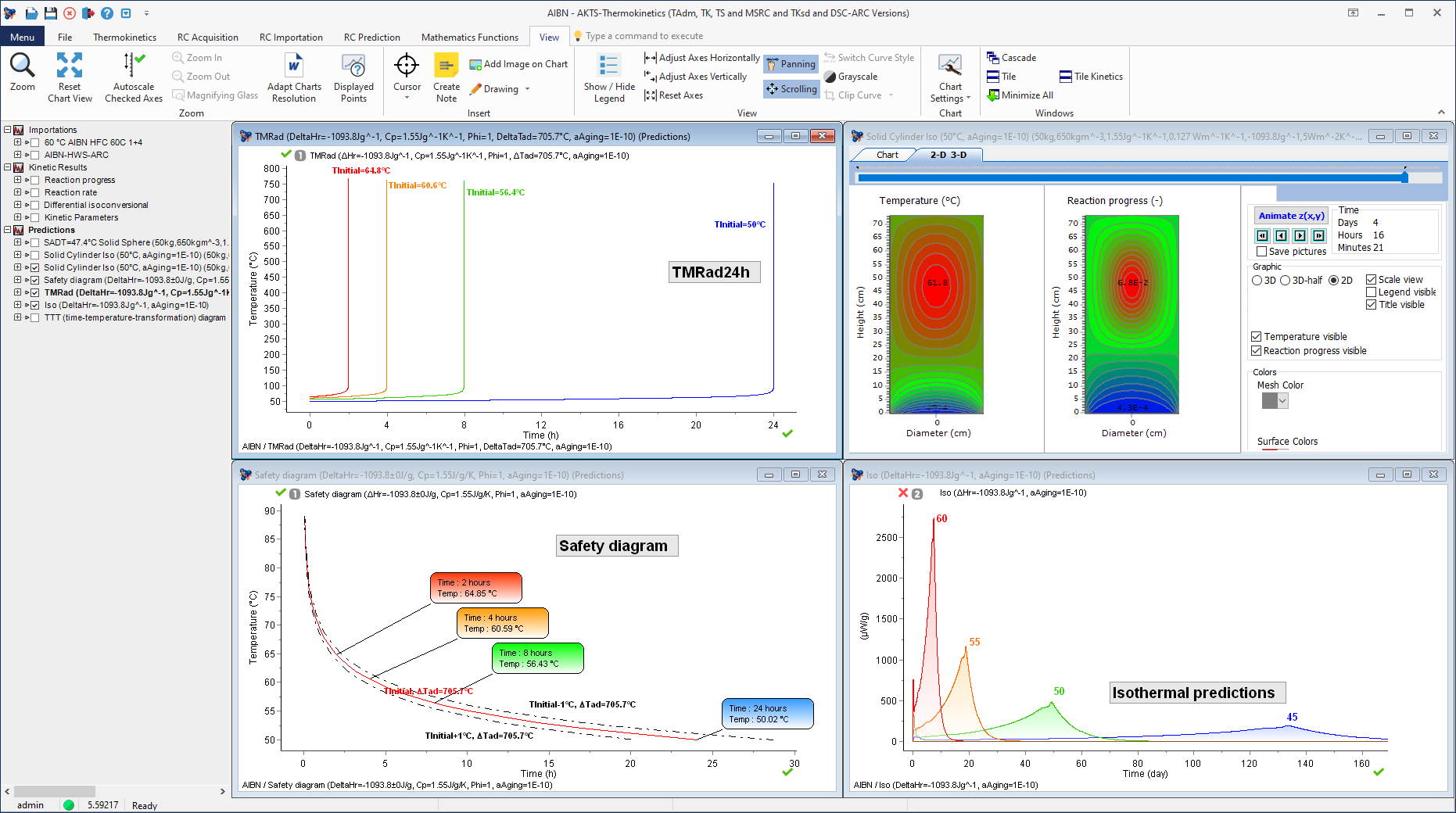Click the Zoom magnifier icon in ribbon

point(22,66)
